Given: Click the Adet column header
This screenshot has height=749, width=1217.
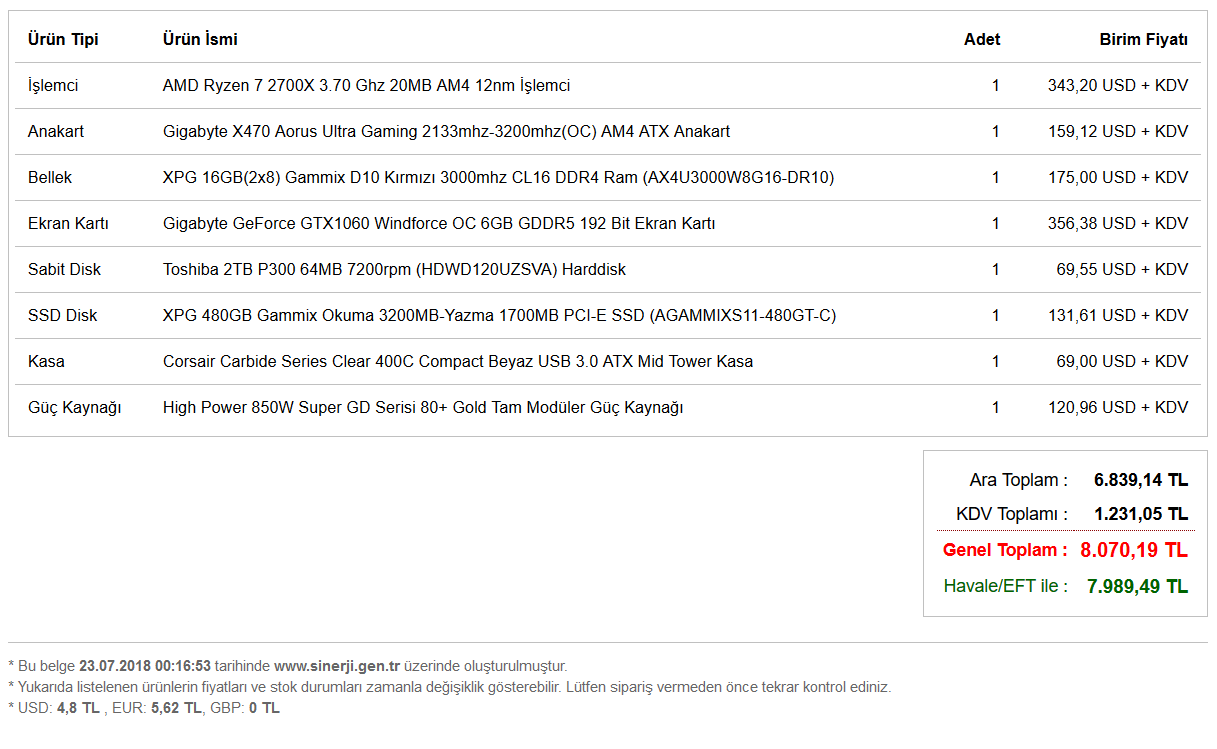Looking at the screenshot, I should tap(982, 40).
